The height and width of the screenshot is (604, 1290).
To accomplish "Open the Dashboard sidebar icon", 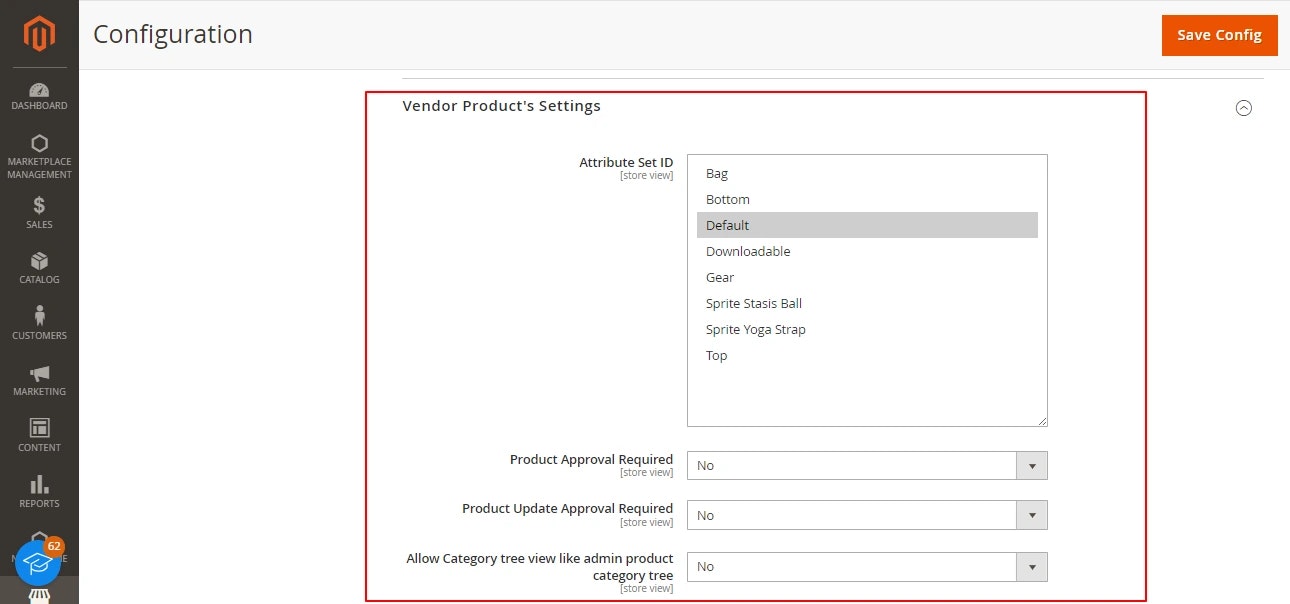I will coord(39,89).
